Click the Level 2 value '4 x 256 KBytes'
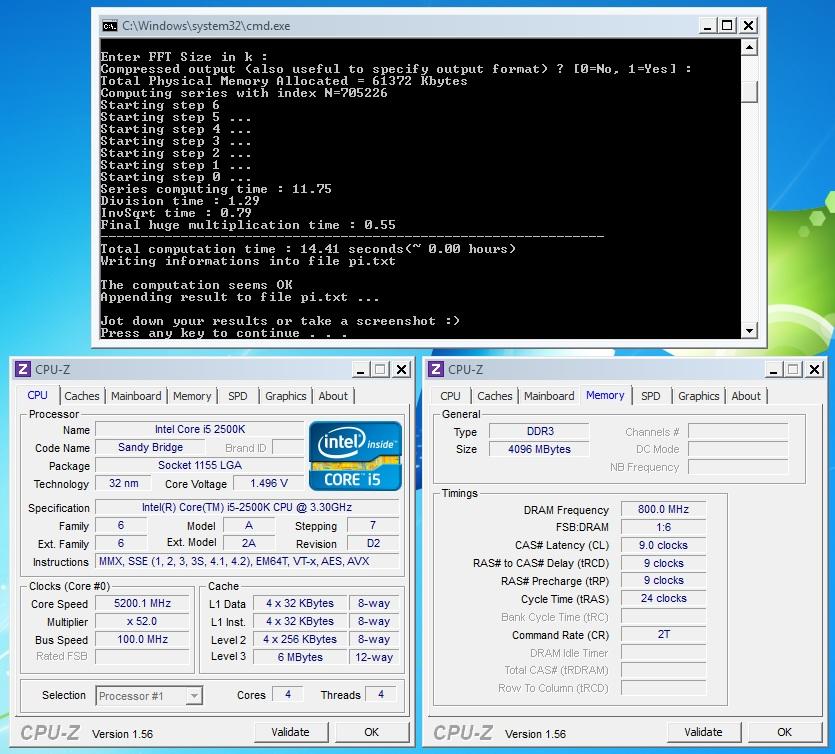835x754 pixels. click(300, 639)
